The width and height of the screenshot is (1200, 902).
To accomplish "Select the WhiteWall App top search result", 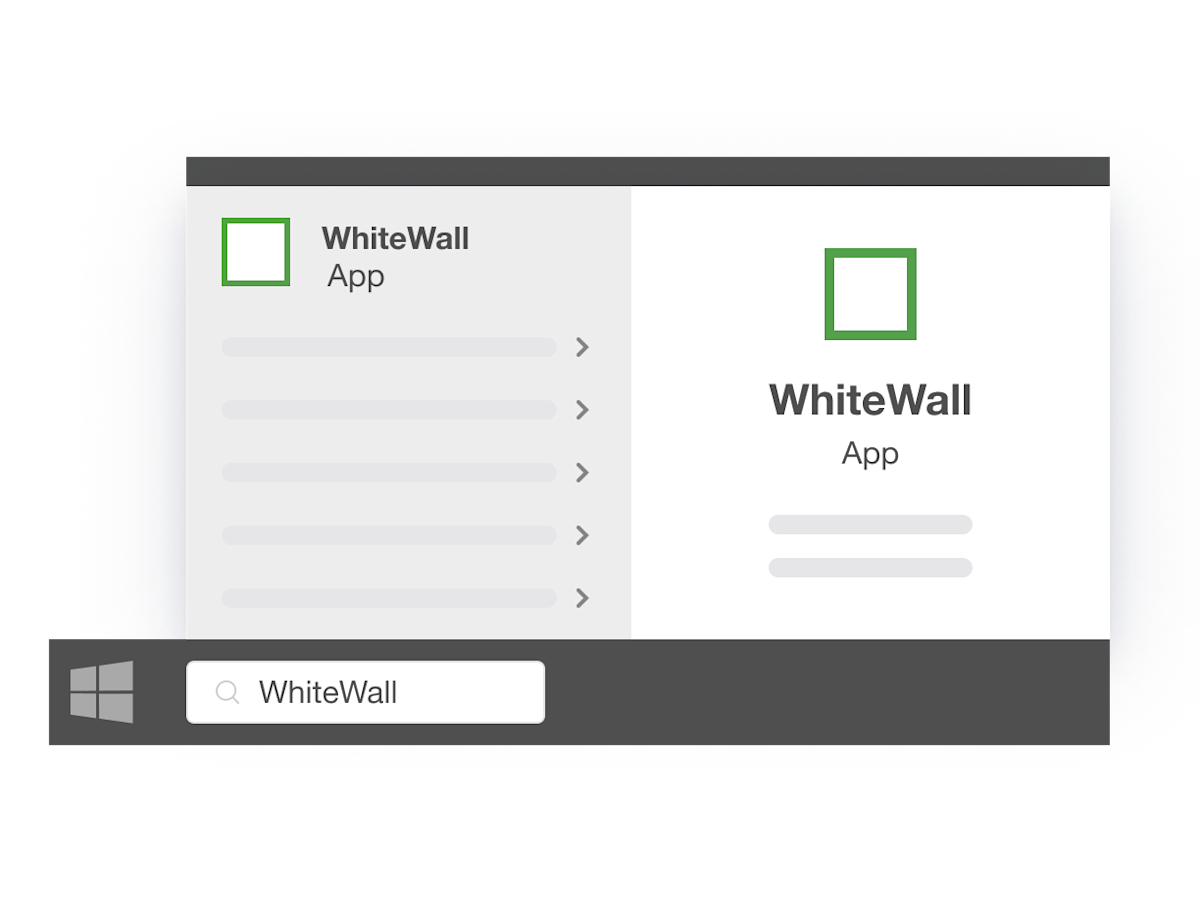I will [395, 256].
